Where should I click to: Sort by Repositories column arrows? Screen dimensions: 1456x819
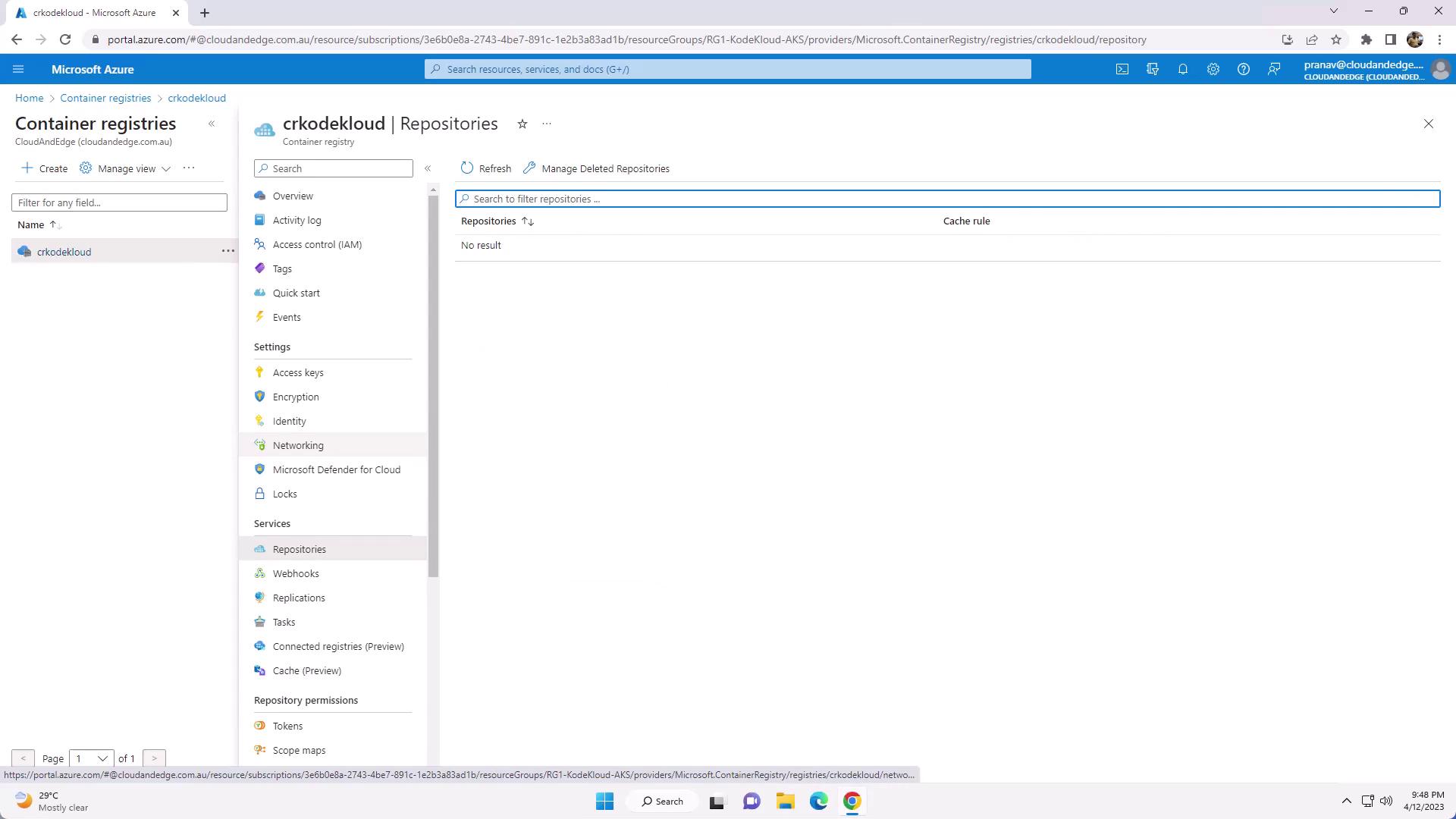(528, 221)
